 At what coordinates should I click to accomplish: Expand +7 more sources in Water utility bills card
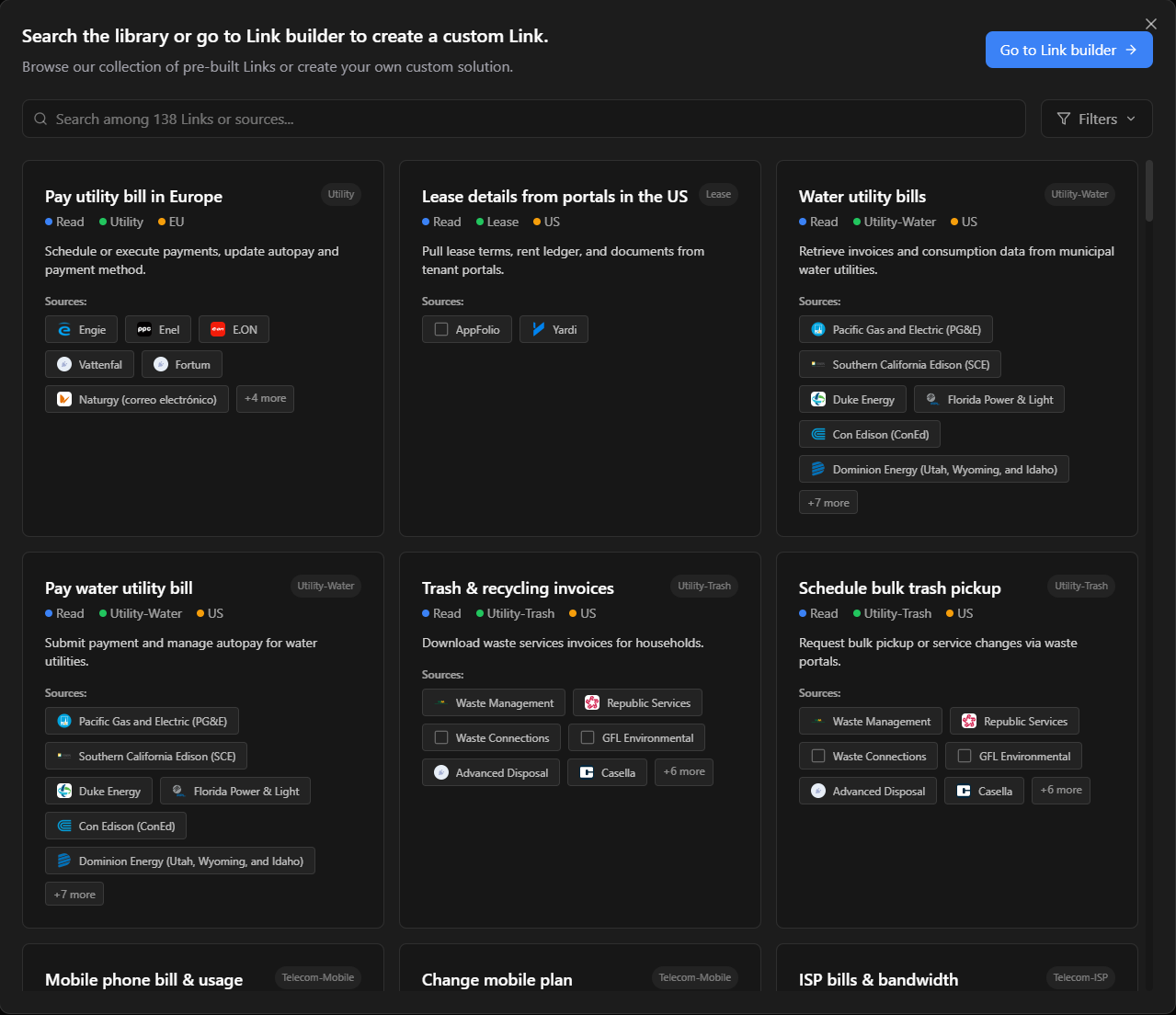click(828, 503)
